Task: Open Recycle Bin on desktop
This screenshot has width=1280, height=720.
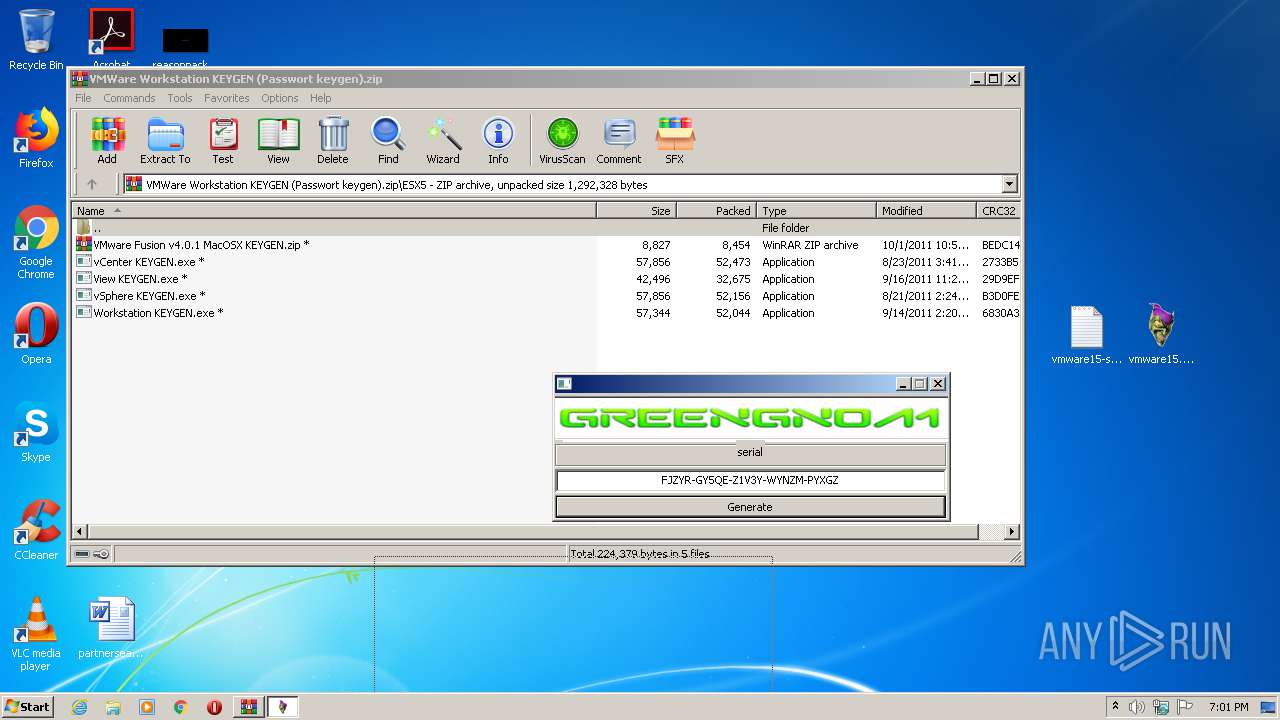Action: (36, 40)
